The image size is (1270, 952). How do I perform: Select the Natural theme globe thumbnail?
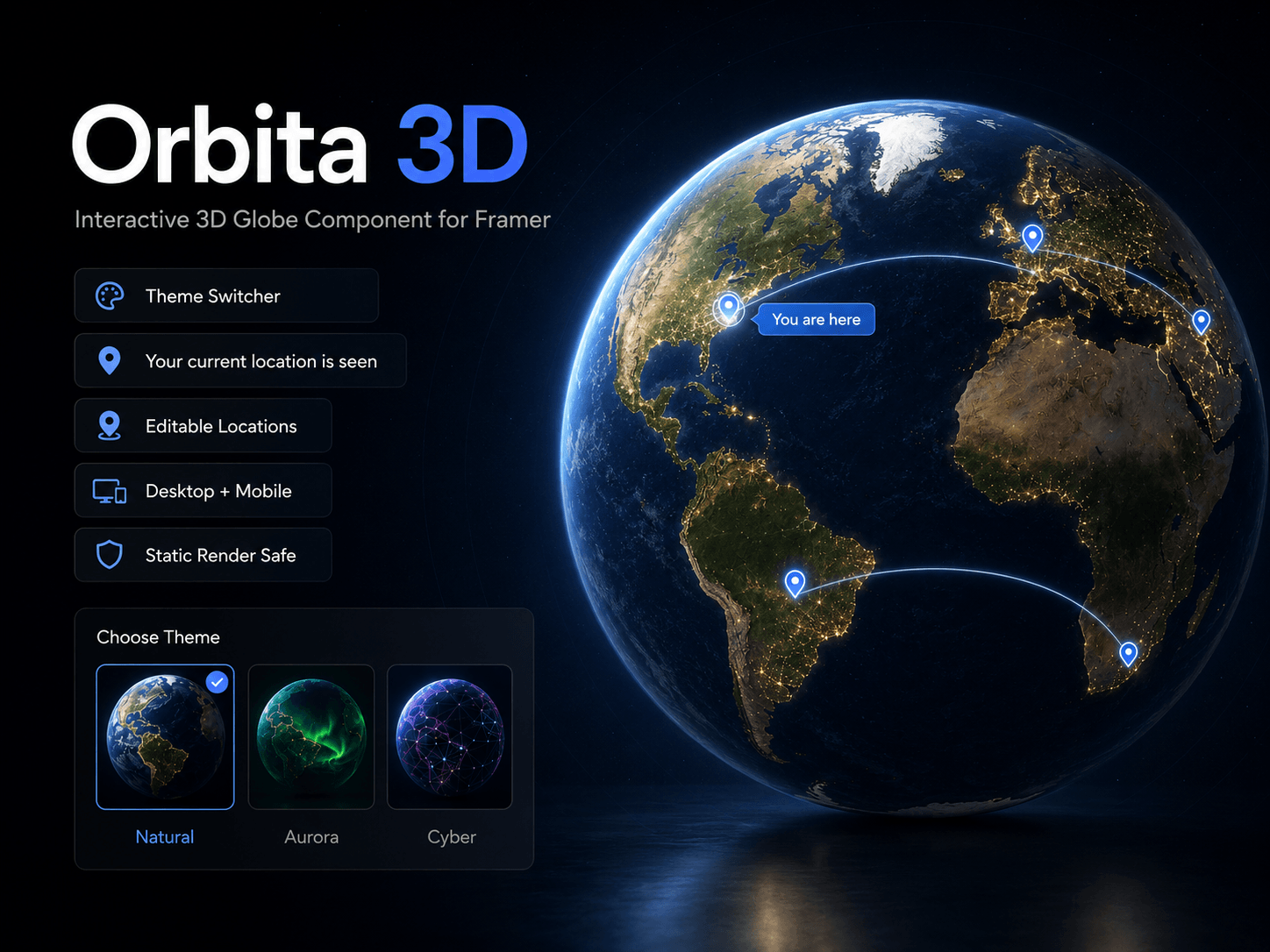165,737
